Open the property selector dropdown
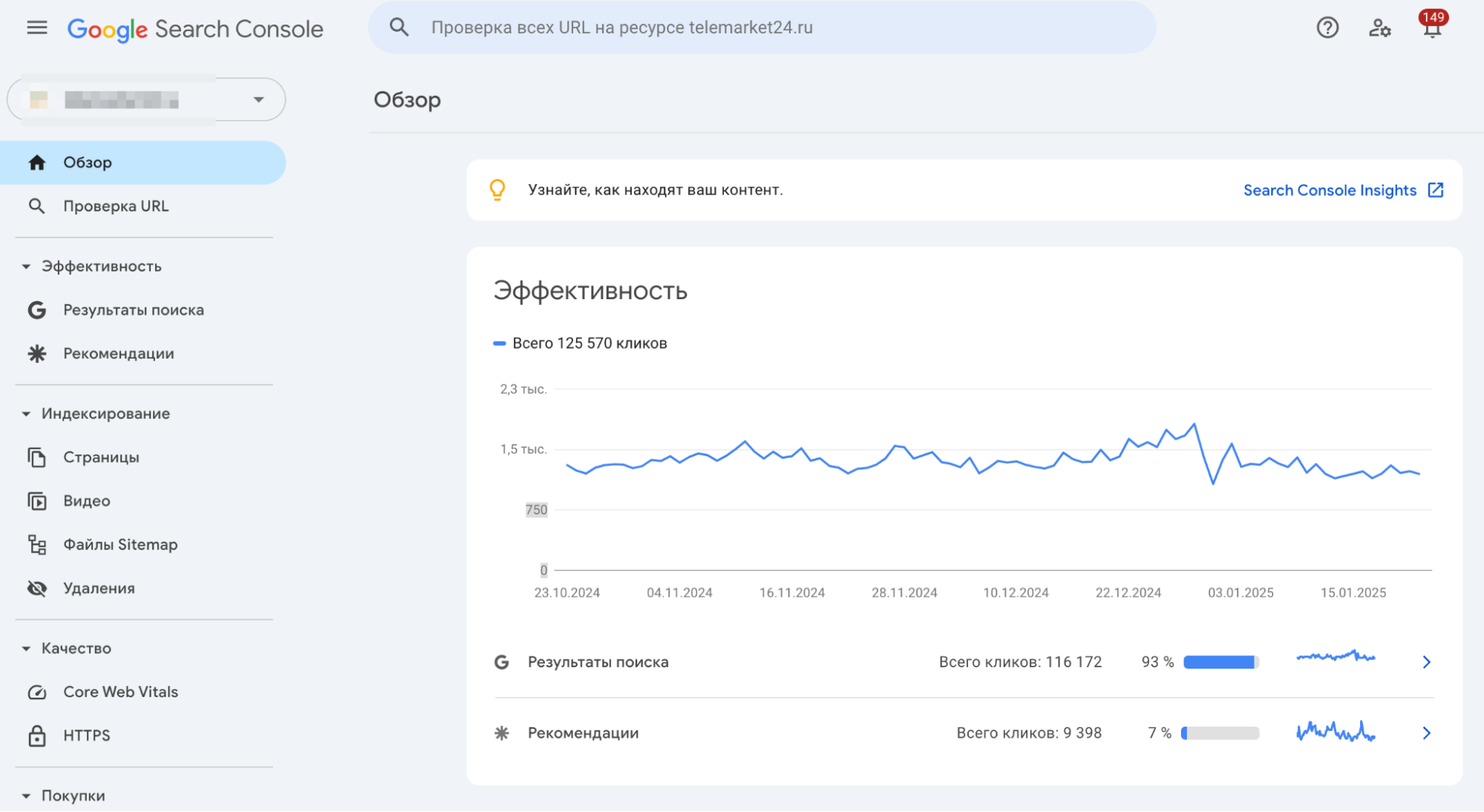1484x812 pixels. tap(146, 99)
